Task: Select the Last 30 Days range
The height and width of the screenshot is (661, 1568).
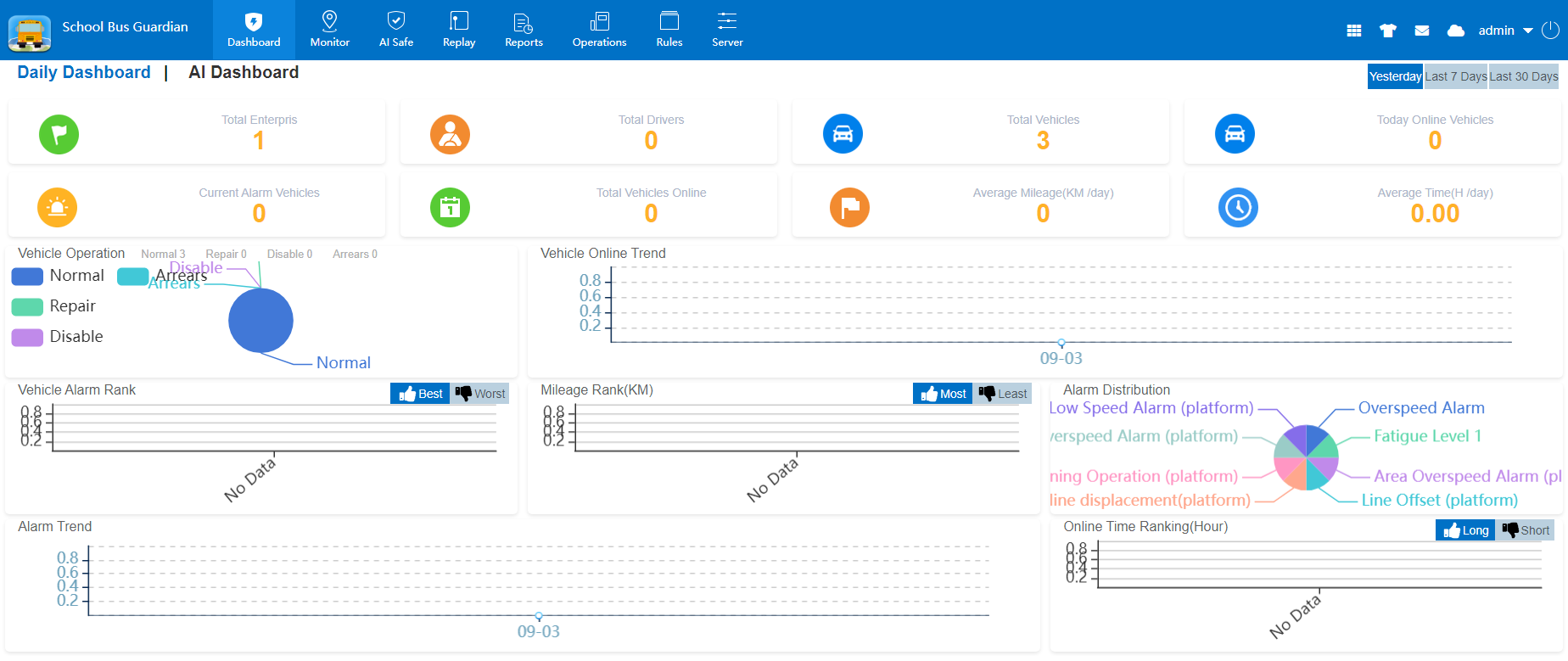Action: pos(1524,76)
